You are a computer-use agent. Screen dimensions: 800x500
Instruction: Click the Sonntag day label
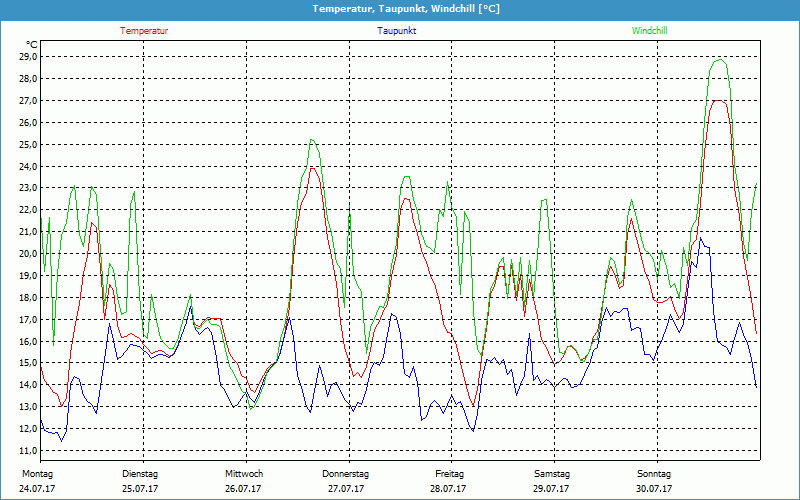(654, 474)
